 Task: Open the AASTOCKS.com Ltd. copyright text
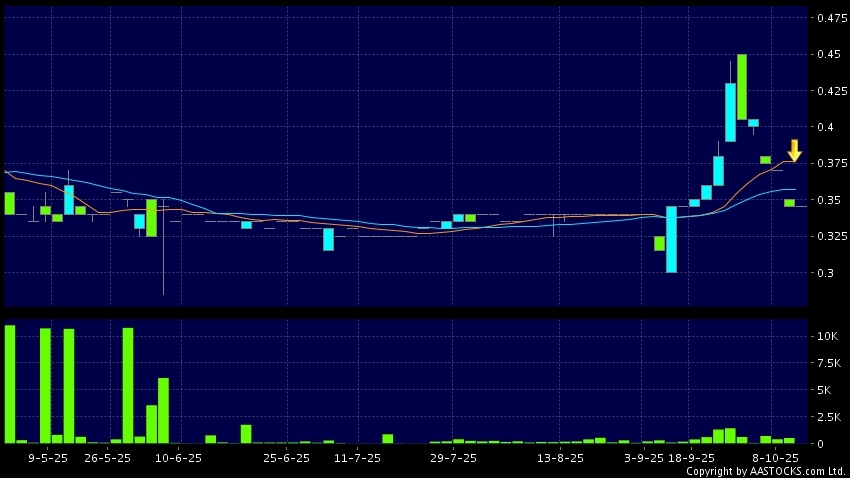(765, 471)
